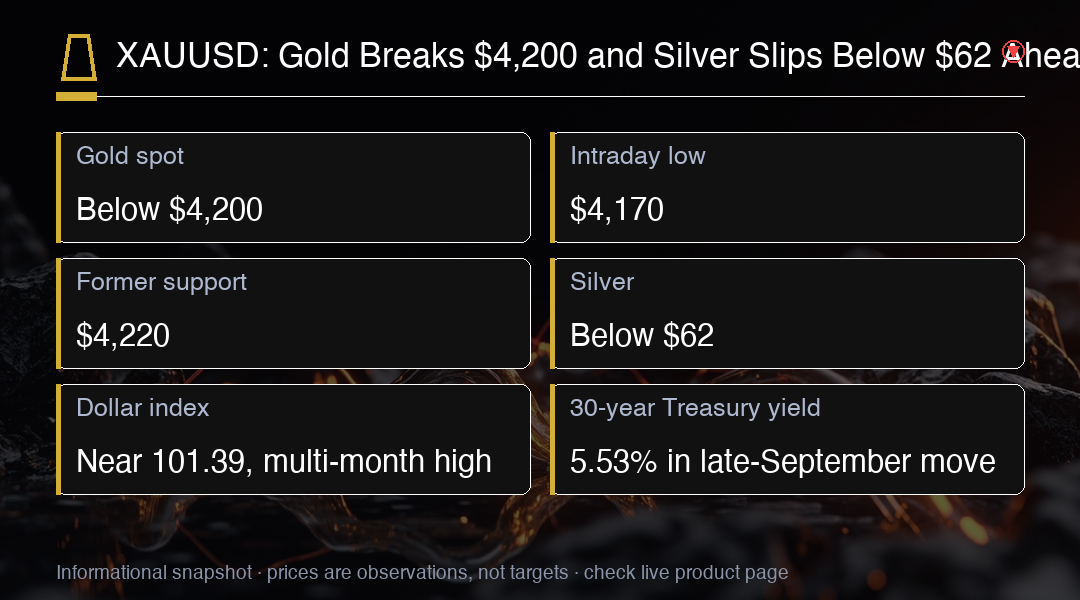Select the Intraday low card
The width and height of the screenshot is (1080, 600).
[787, 187]
